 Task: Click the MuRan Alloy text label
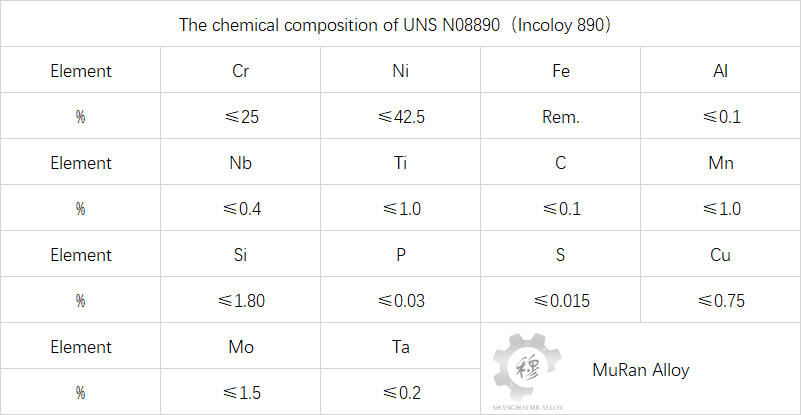(641, 370)
